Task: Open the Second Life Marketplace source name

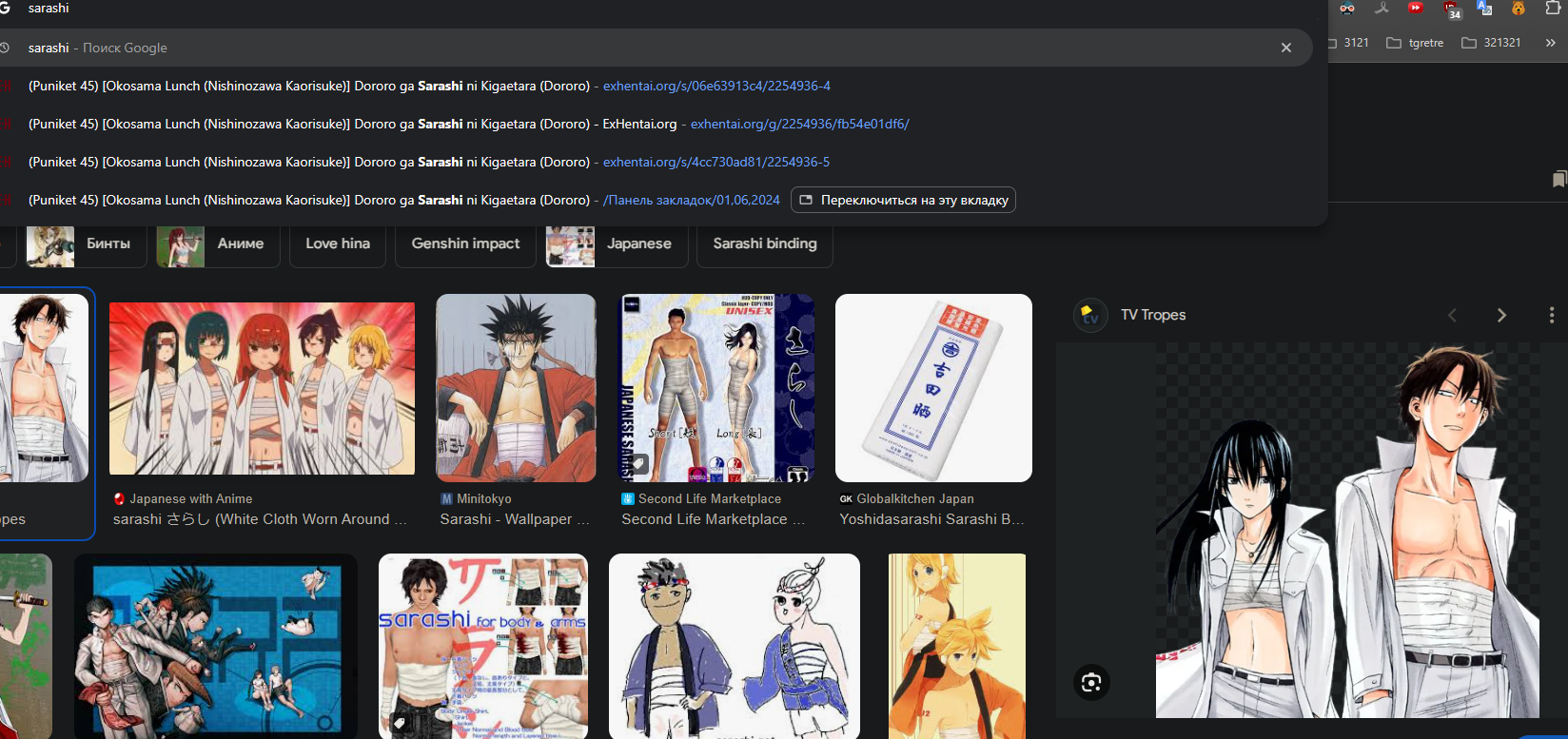Action: pos(710,498)
